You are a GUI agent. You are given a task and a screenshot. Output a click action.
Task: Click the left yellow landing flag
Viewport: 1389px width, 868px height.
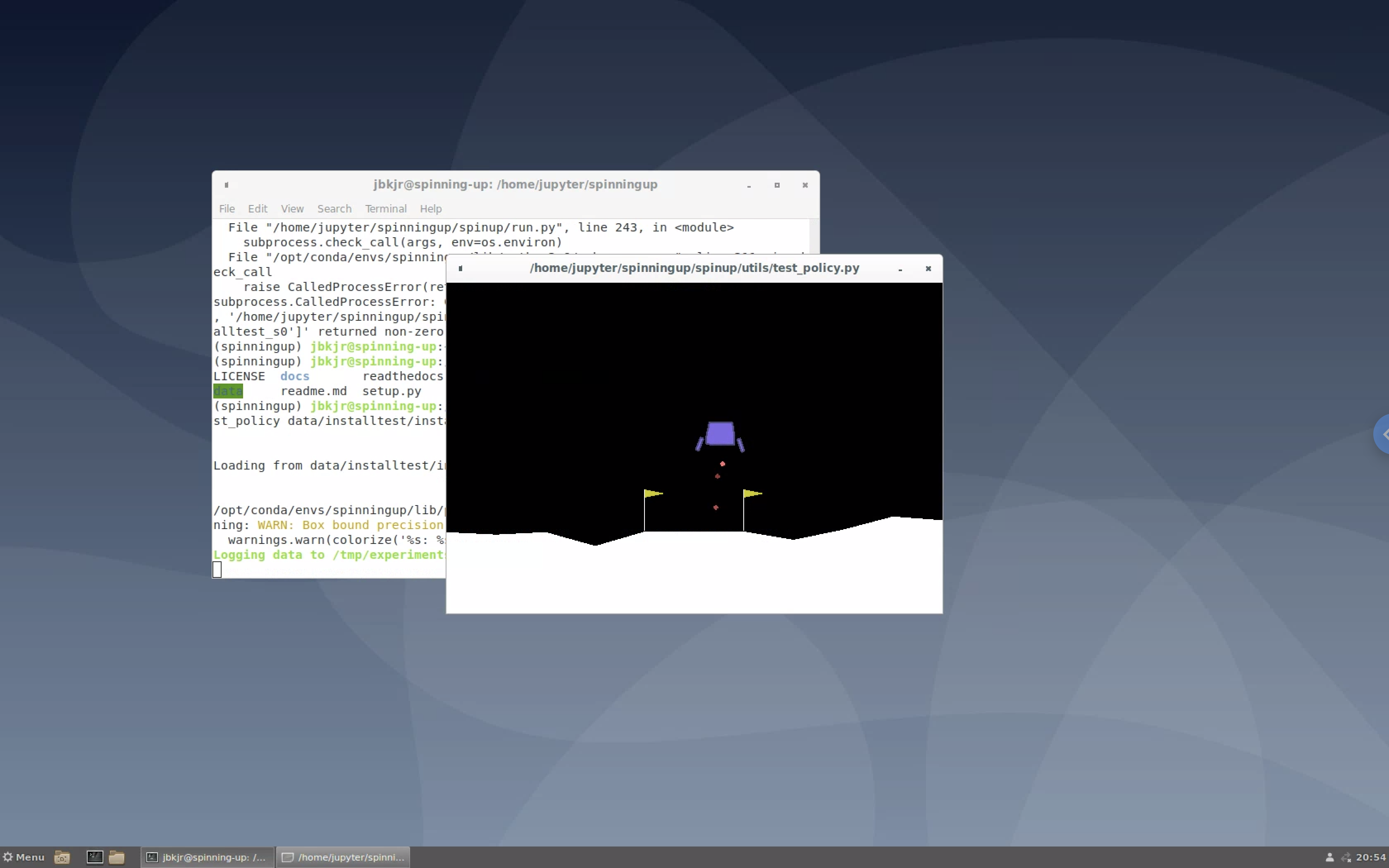point(653,493)
